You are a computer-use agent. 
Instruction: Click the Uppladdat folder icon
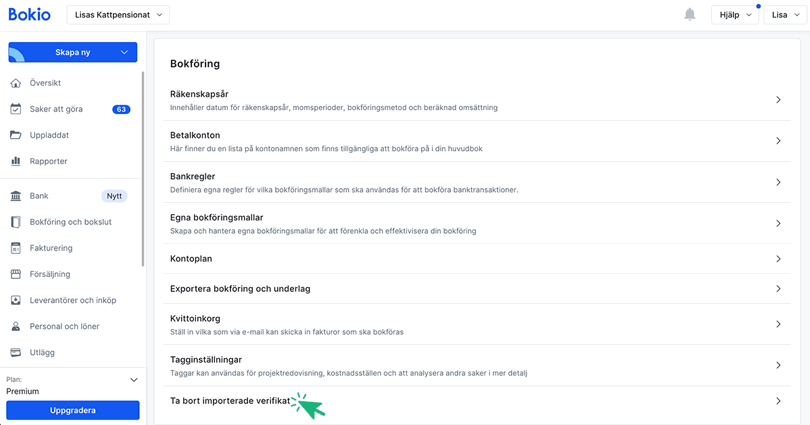pos(15,135)
